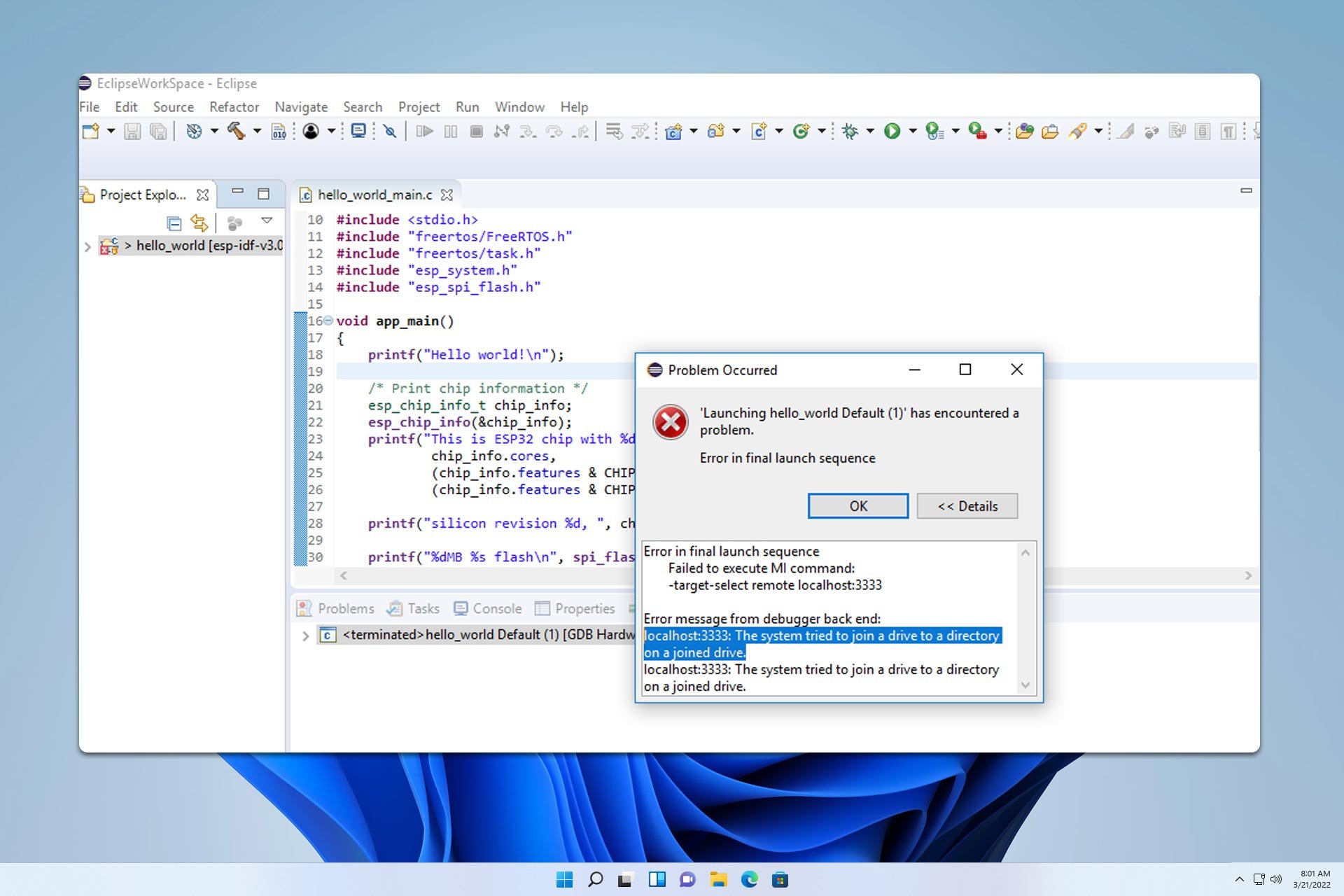Click the Details button to expand error
1344x896 pixels.
point(967,505)
